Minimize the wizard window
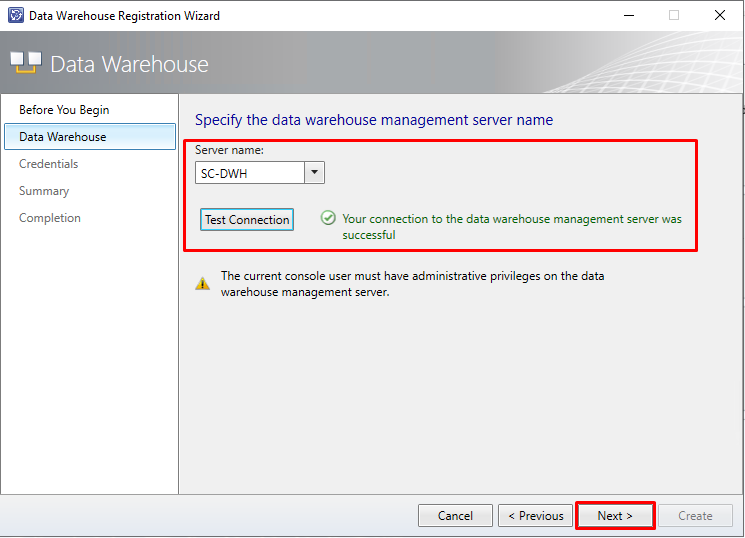 click(x=629, y=15)
